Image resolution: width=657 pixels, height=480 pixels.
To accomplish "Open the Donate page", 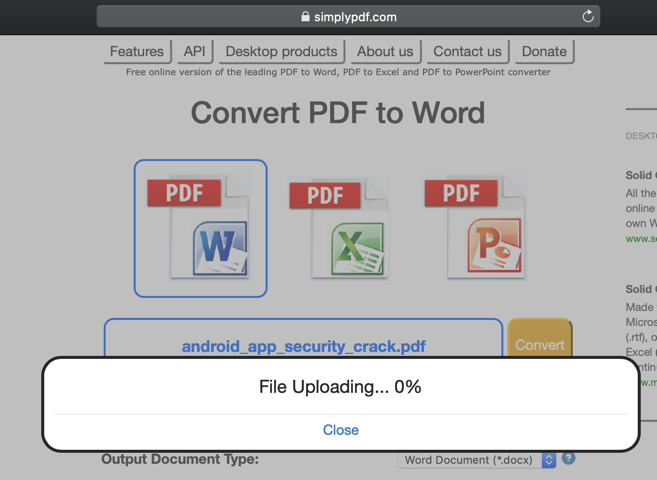I will [x=544, y=52].
